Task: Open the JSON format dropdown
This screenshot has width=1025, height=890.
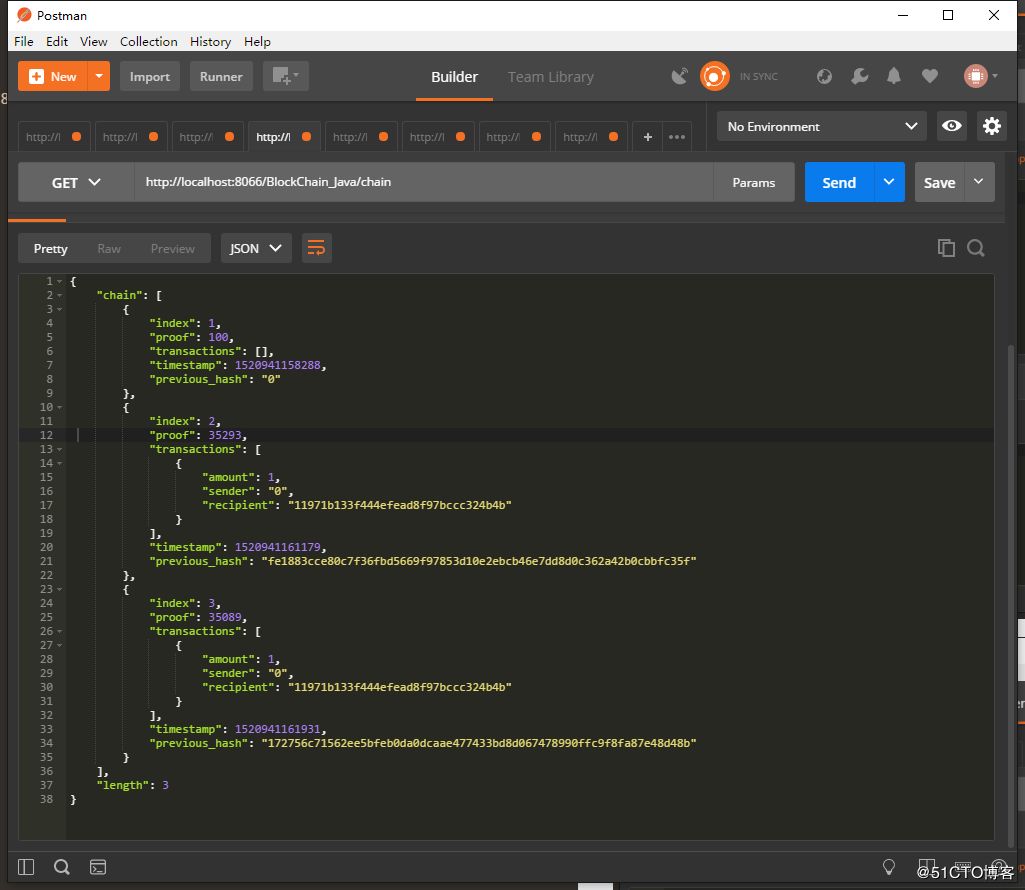Action: coord(255,249)
